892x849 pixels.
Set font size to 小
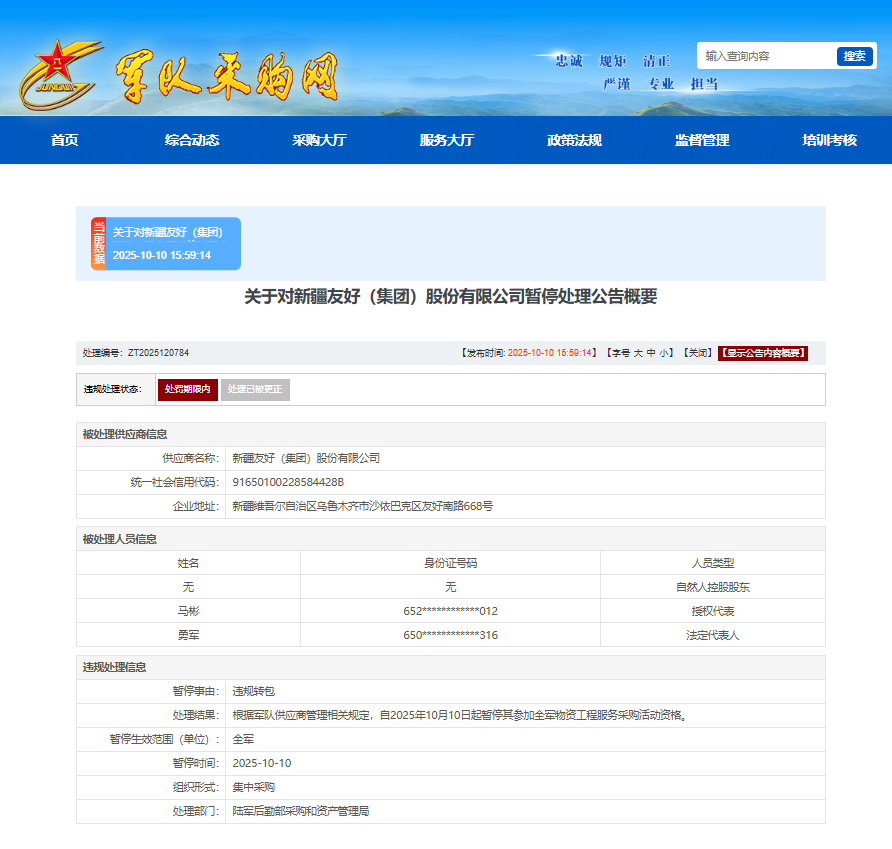click(x=664, y=353)
